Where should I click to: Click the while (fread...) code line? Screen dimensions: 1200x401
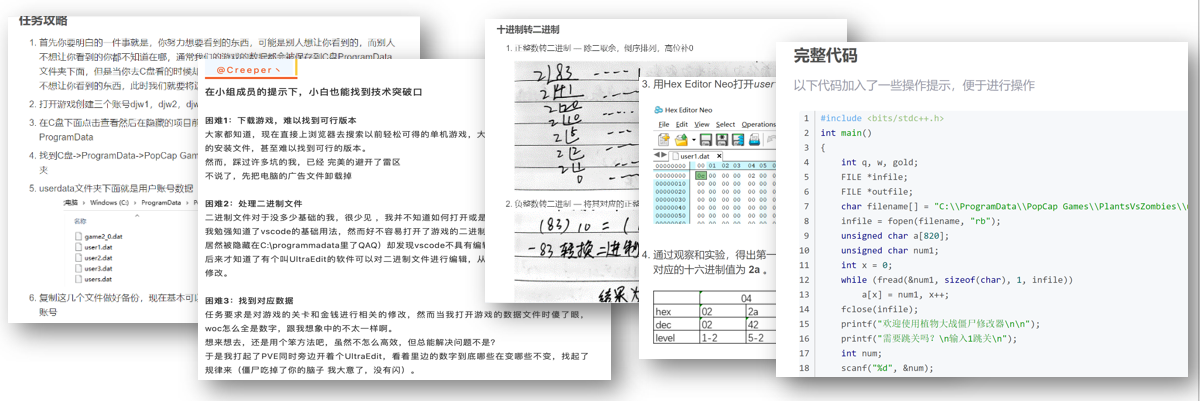pos(958,280)
